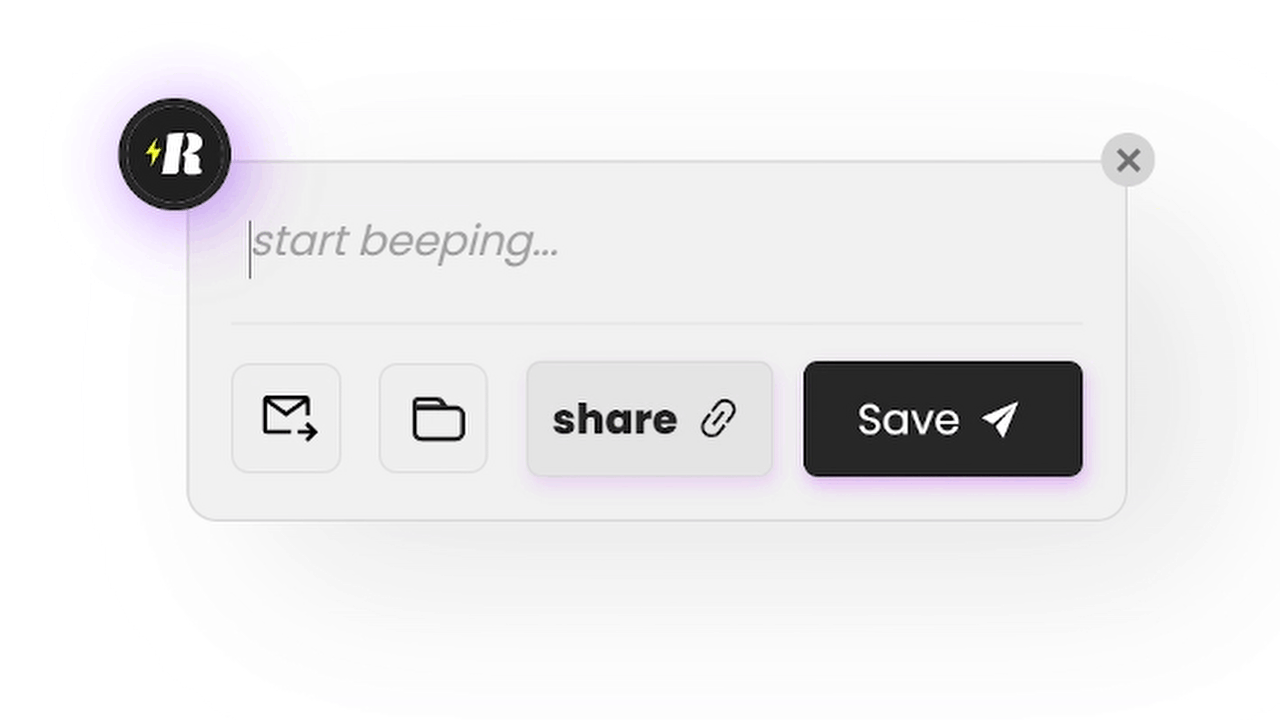The image size is (1280, 720).
Task: Click the paper plane icon in Save
Action: (1000, 419)
